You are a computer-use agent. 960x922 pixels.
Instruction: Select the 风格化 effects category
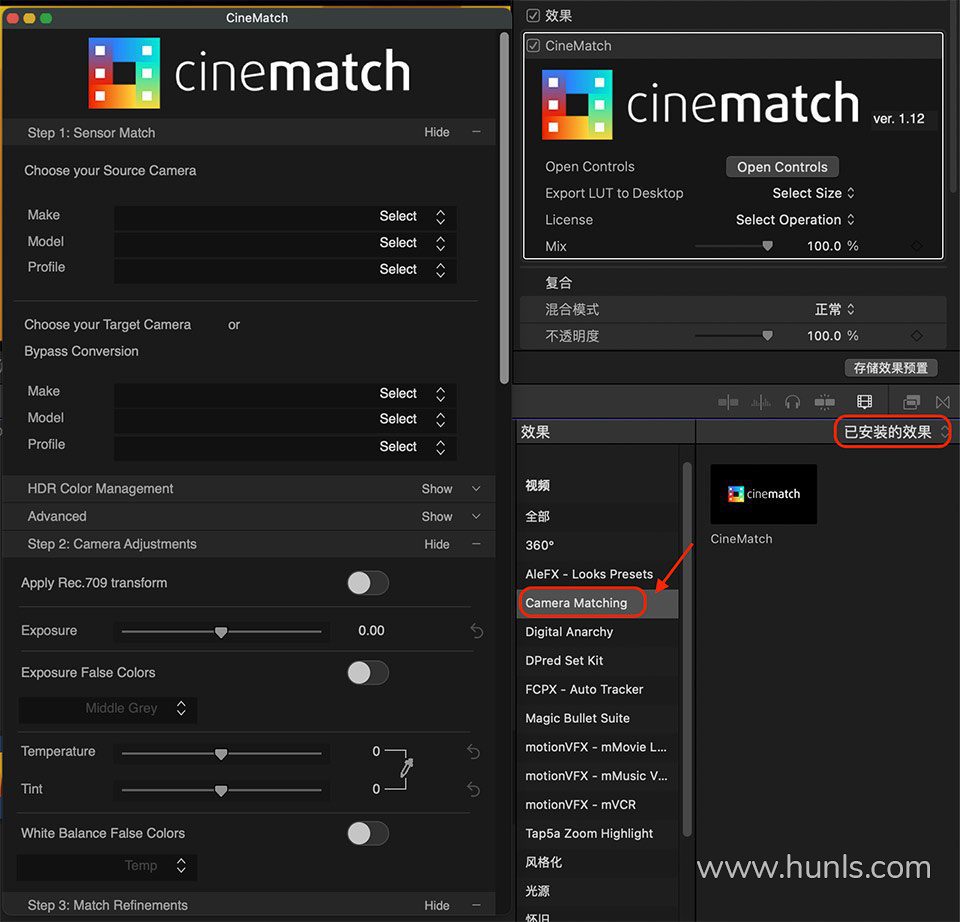click(543, 862)
